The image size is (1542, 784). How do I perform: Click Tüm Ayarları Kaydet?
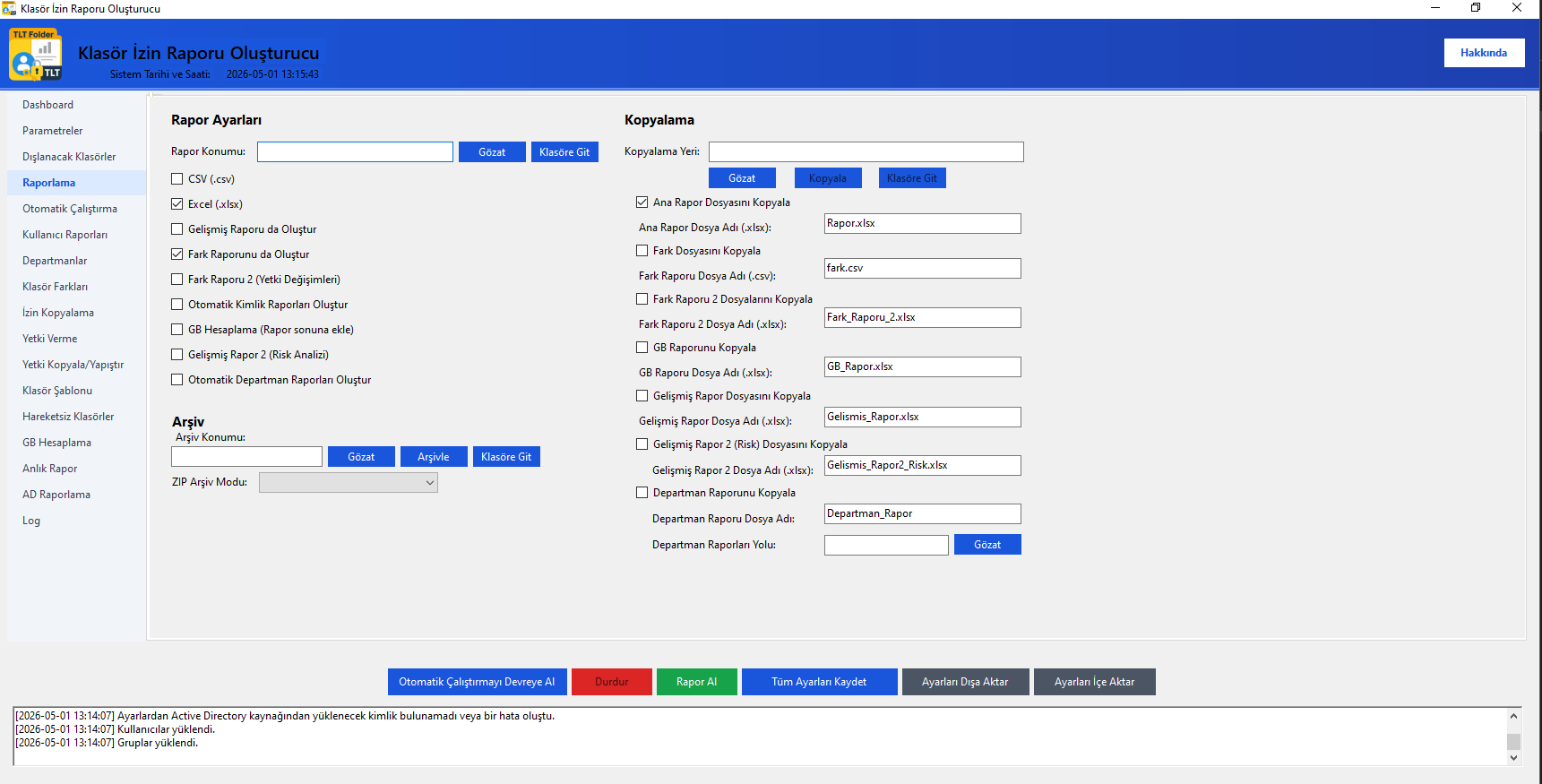819,682
